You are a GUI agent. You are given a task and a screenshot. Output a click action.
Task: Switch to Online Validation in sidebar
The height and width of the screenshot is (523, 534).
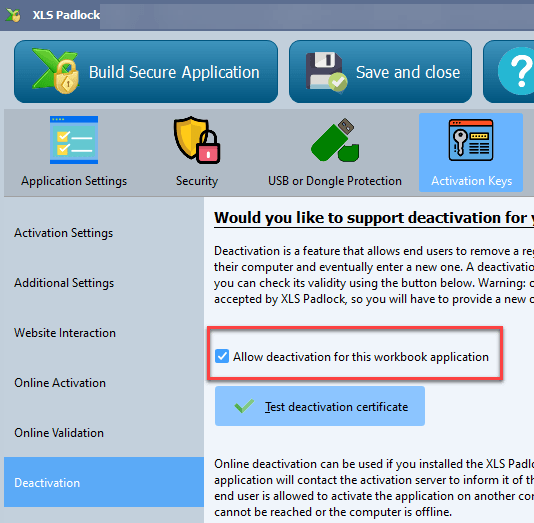[x=59, y=433]
